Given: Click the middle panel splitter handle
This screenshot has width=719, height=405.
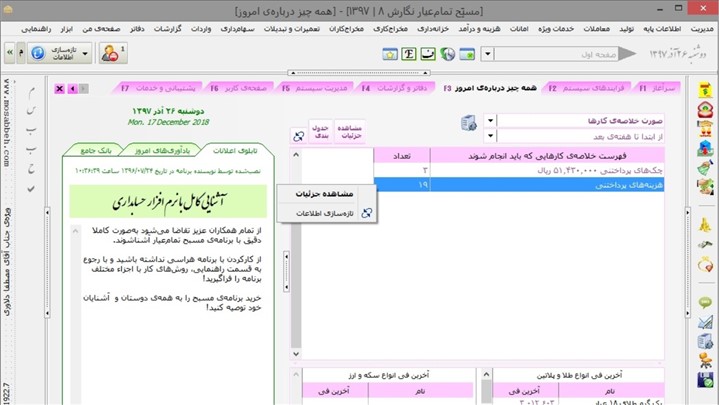Looking at the screenshot, I should click(x=287, y=272).
